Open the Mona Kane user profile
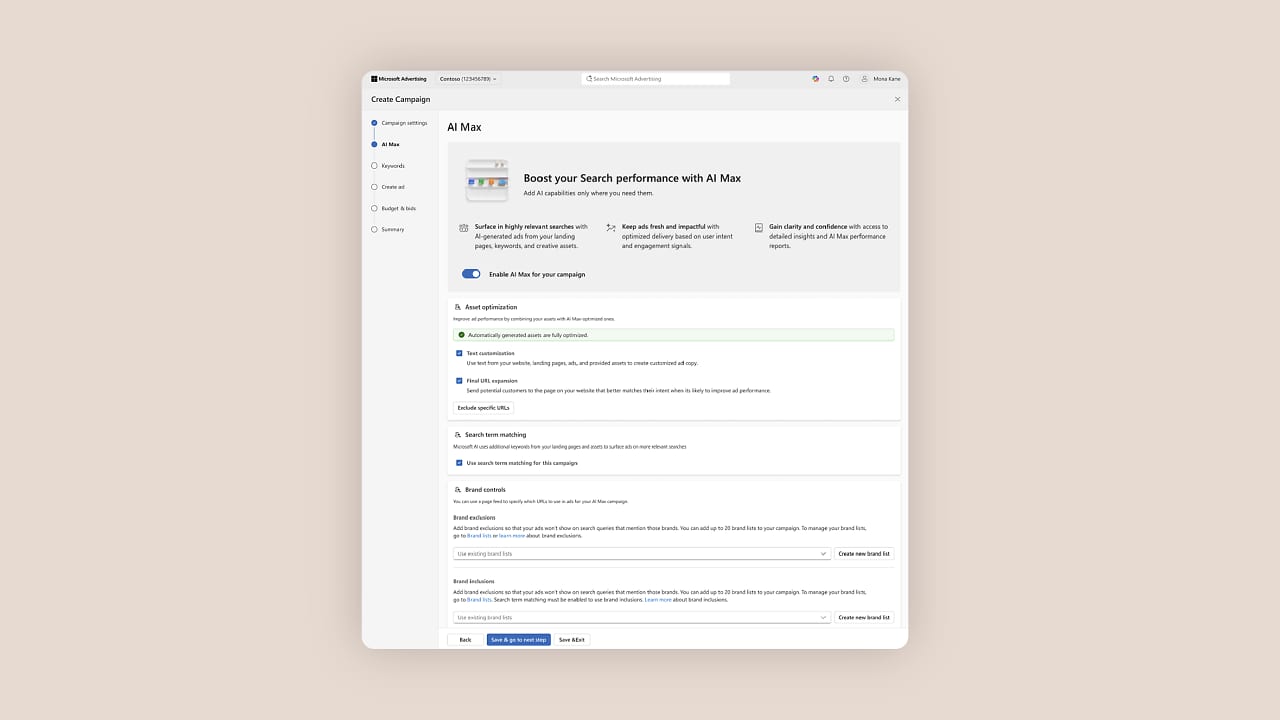This screenshot has height=720, width=1280. pos(880,79)
